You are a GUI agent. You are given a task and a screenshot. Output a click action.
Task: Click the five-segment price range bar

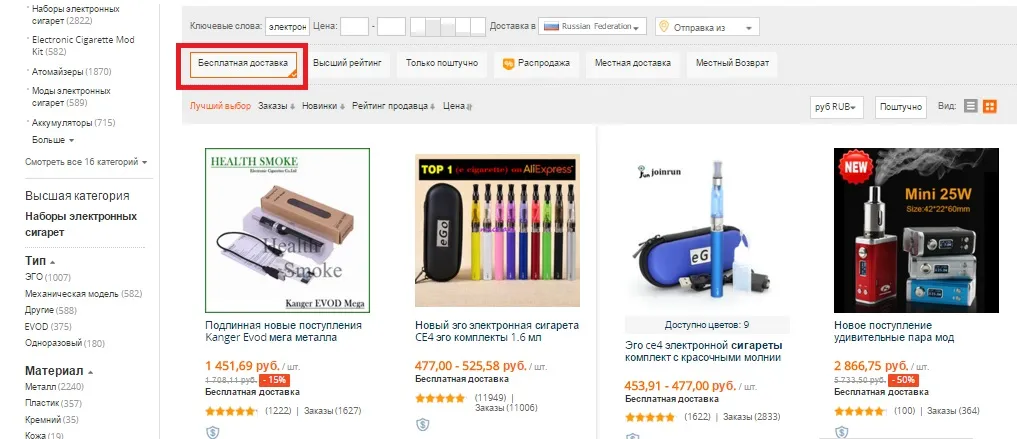tap(448, 27)
